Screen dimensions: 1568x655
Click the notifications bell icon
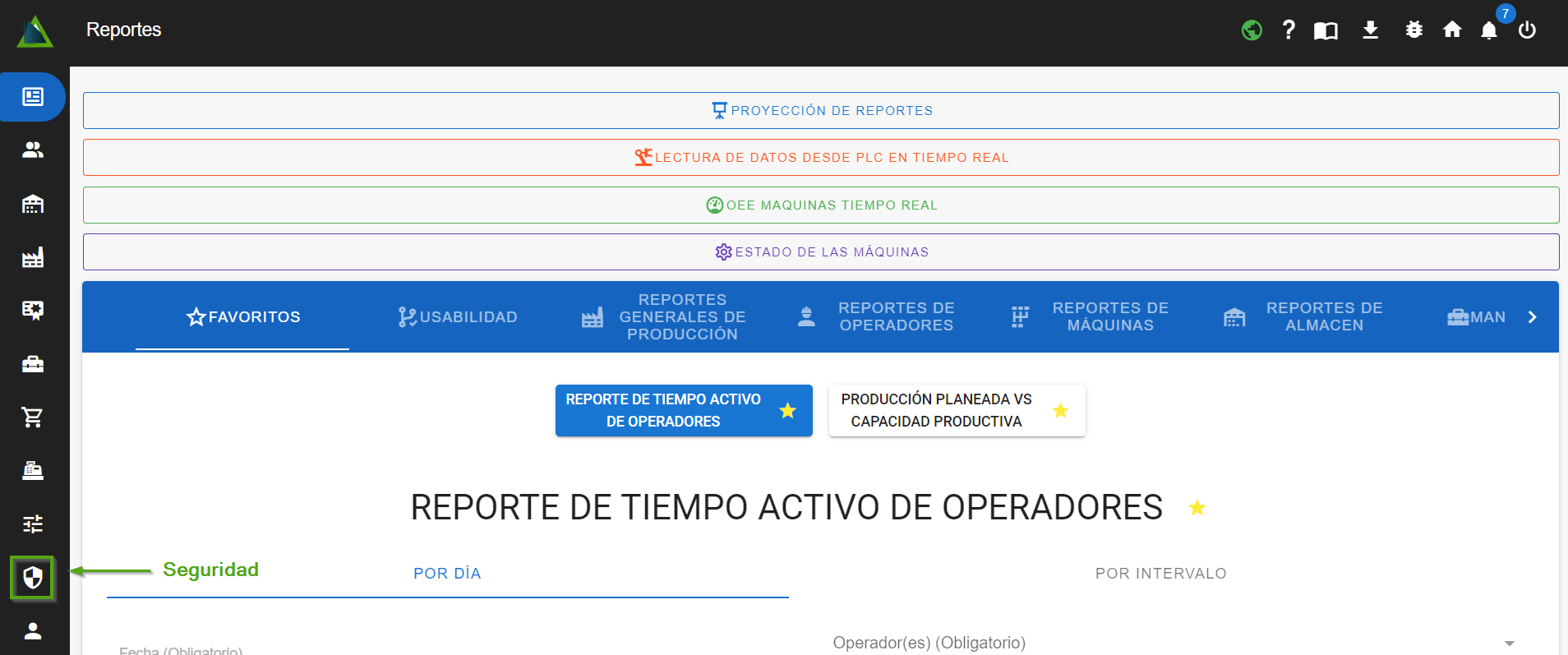point(1488,30)
